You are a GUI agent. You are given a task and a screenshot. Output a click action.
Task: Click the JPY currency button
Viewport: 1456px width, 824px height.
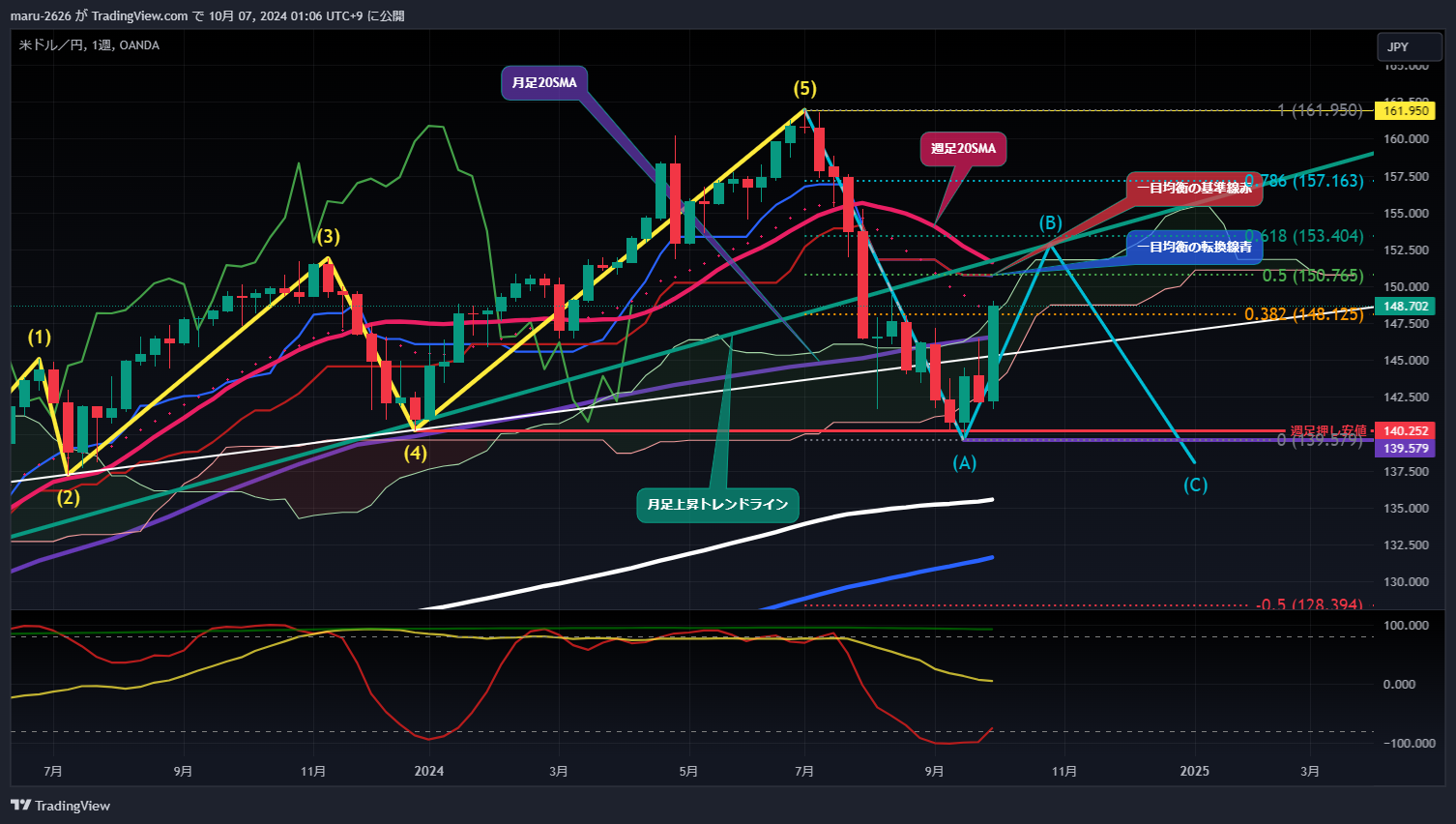pos(1409,46)
